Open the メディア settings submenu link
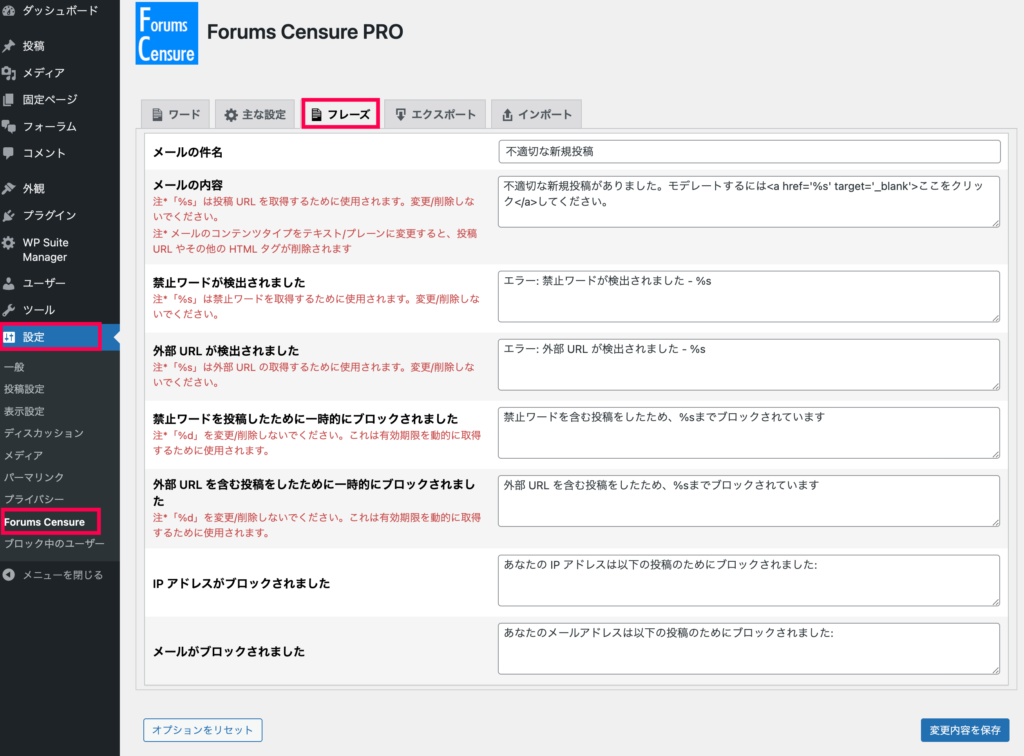 pyautogui.click(x=24, y=456)
